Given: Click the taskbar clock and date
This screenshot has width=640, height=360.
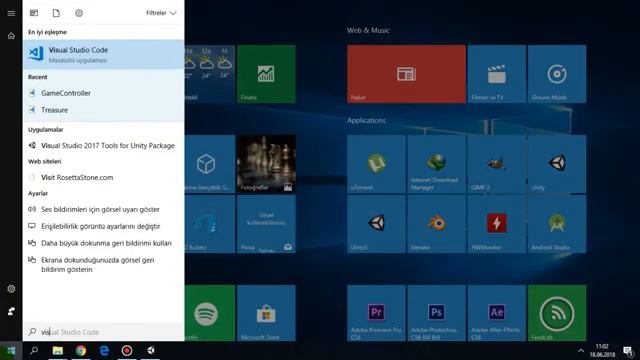Looking at the screenshot, I should point(602,351).
